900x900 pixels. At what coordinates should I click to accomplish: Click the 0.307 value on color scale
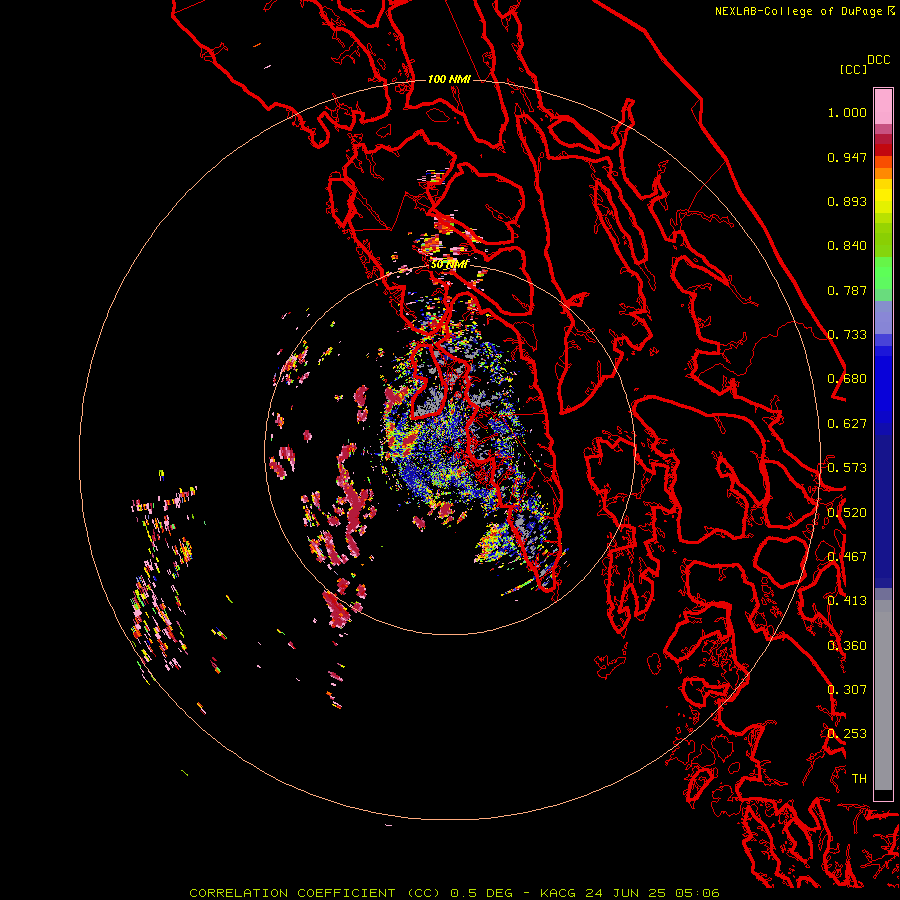(847, 690)
